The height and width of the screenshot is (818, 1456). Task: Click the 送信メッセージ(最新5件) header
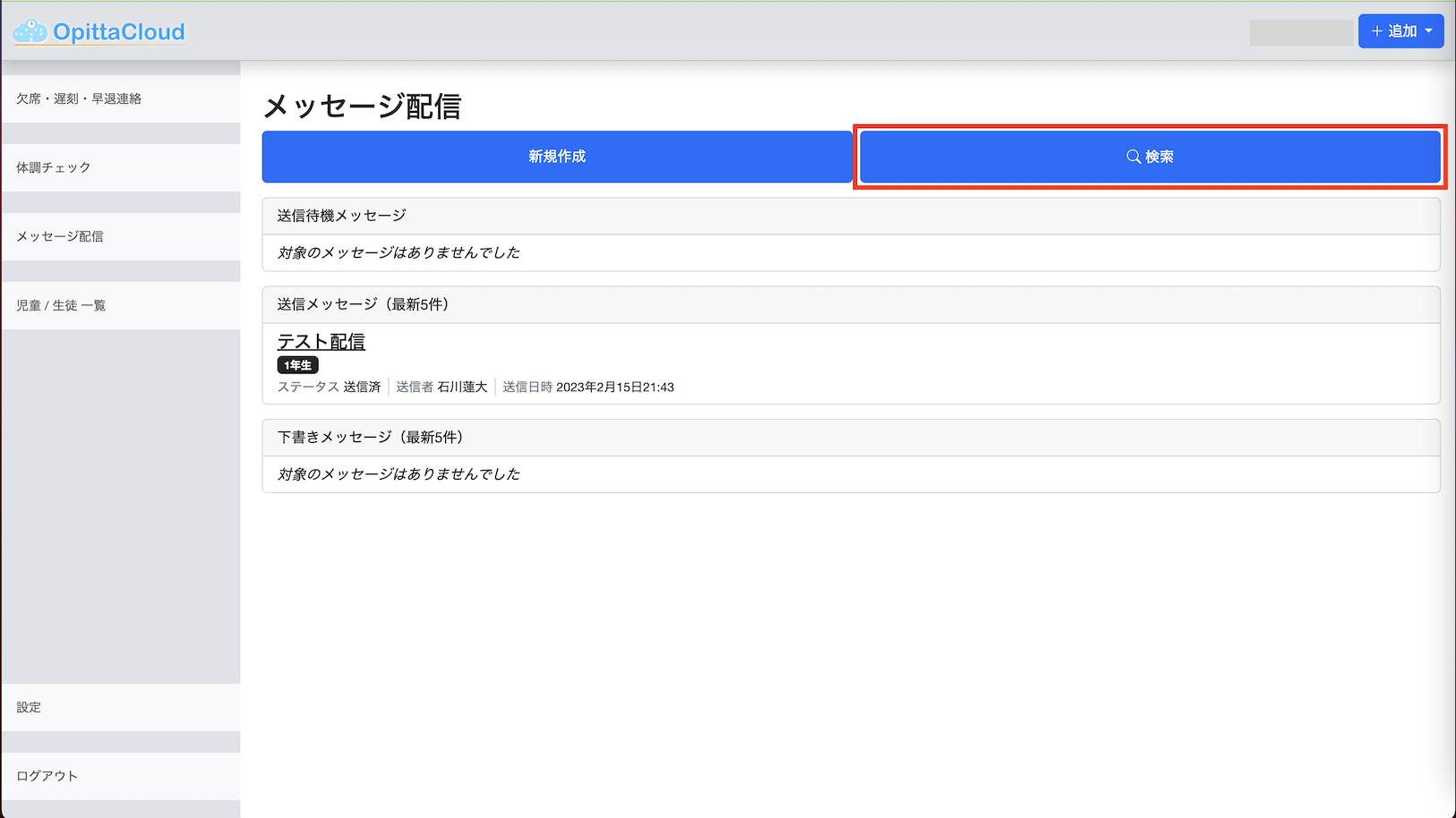(x=851, y=304)
